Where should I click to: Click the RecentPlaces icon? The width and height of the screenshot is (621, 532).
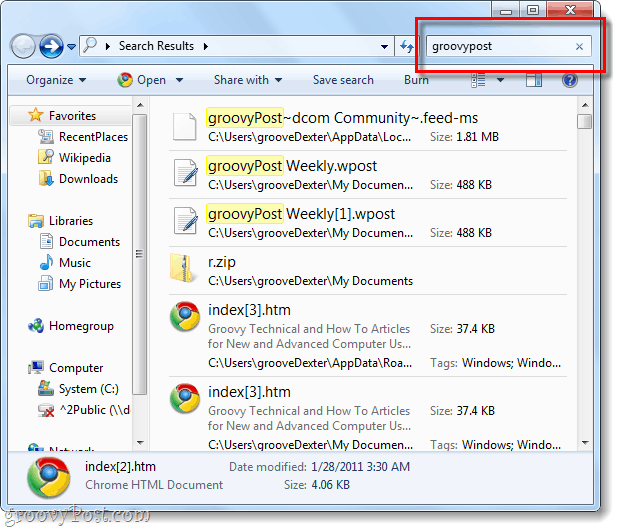(46, 137)
